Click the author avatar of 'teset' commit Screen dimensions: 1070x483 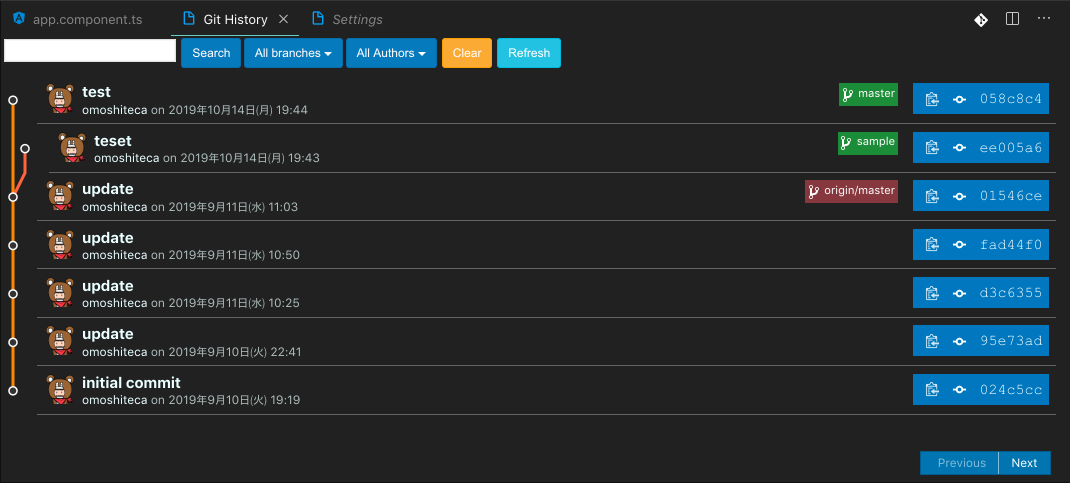coord(72,147)
